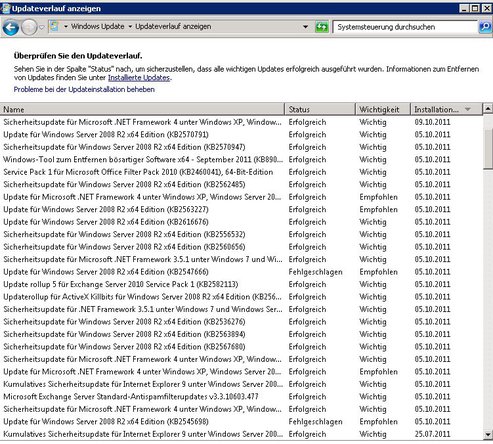This screenshot has width=493, height=444.
Task: Click the search magnifier icon
Action: click(485, 27)
